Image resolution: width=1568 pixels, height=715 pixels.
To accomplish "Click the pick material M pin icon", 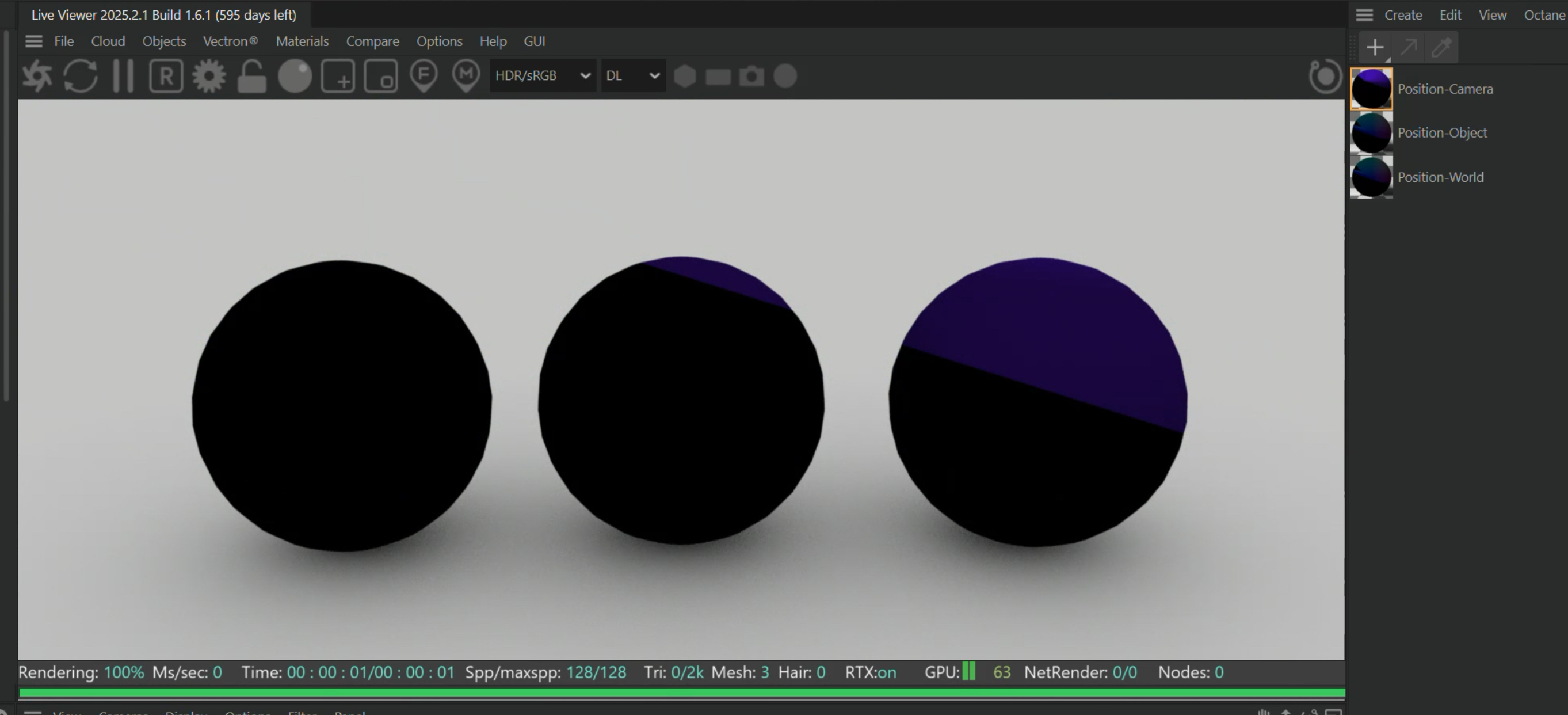I will 466,76.
